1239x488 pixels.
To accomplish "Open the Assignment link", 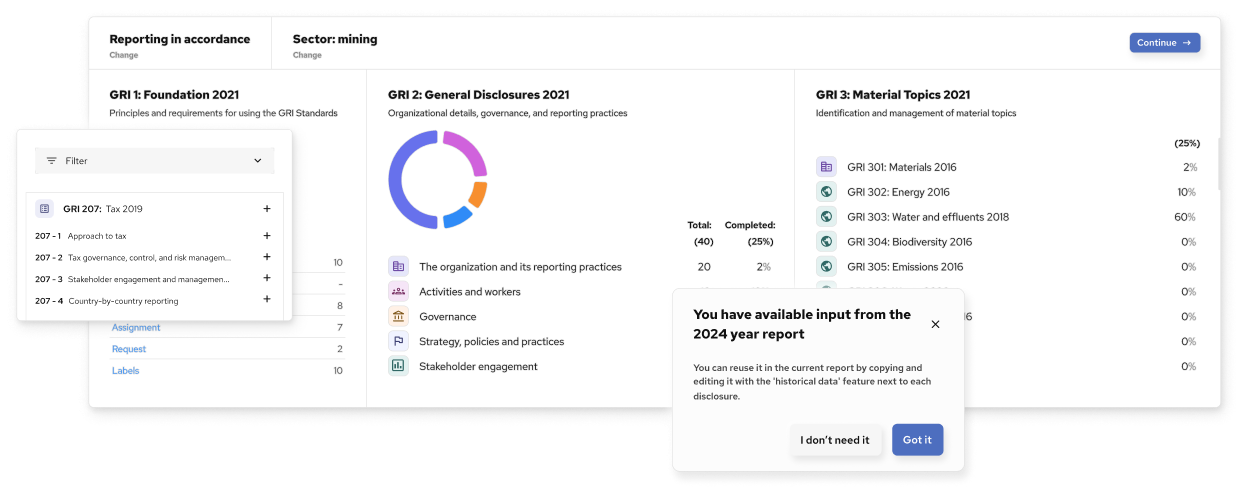I will coord(136,328).
